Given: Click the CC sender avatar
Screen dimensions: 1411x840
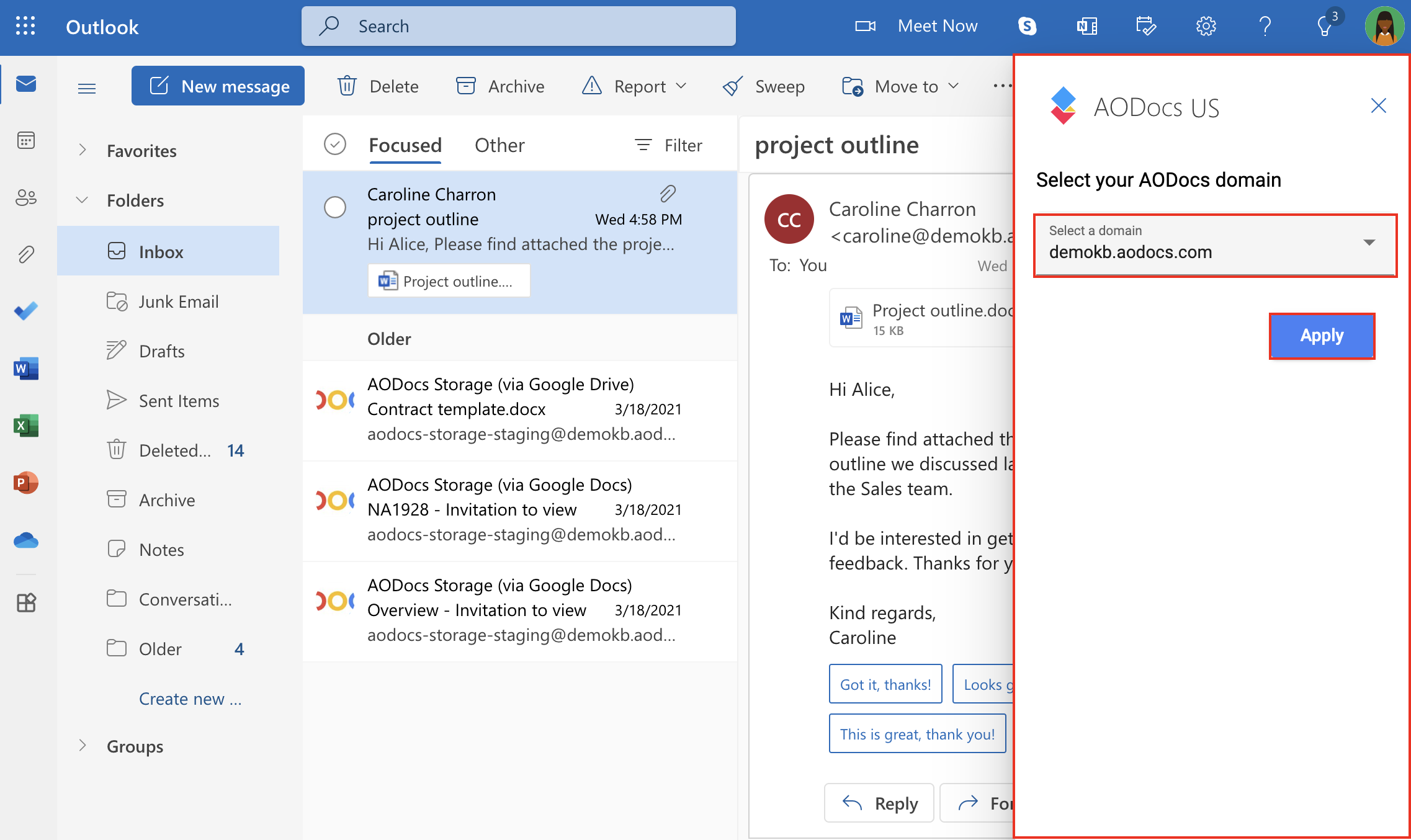Looking at the screenshot, I should (x=789, y=220).
